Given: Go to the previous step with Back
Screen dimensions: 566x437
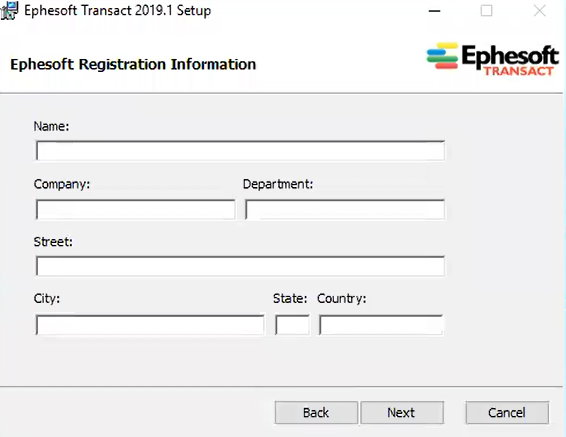Looking at the screenshot, I should click(316, 412).
